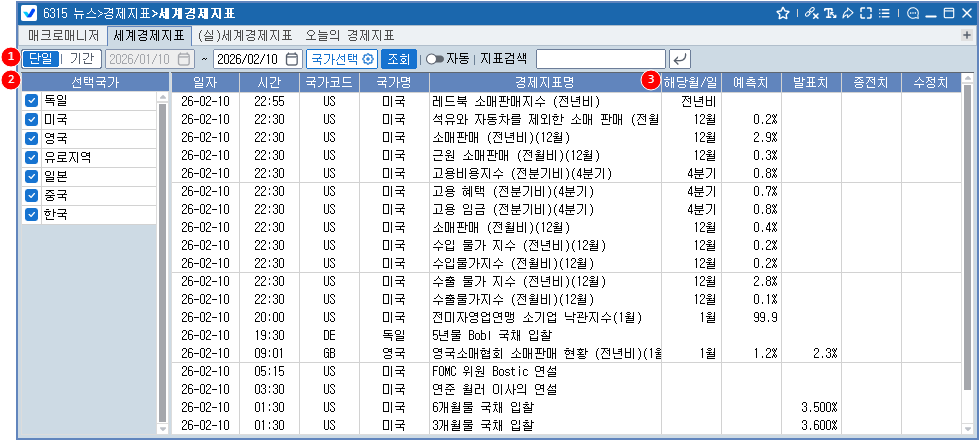Click the share arrow icon in title bar
The height and width of the screenshot is (441, 980).
[x=846, y=14]
